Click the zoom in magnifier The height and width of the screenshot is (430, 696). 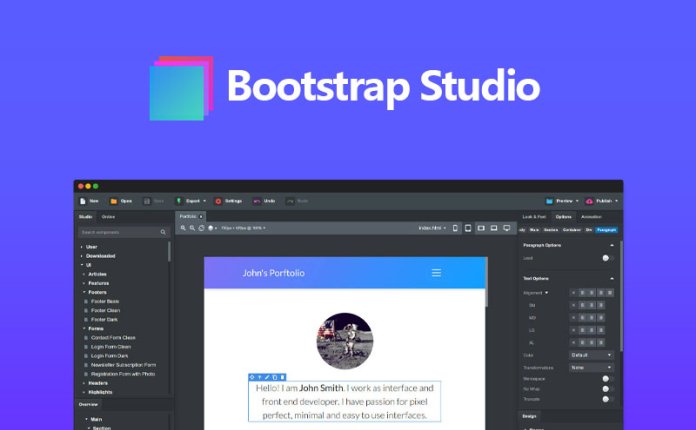(183, 228)
